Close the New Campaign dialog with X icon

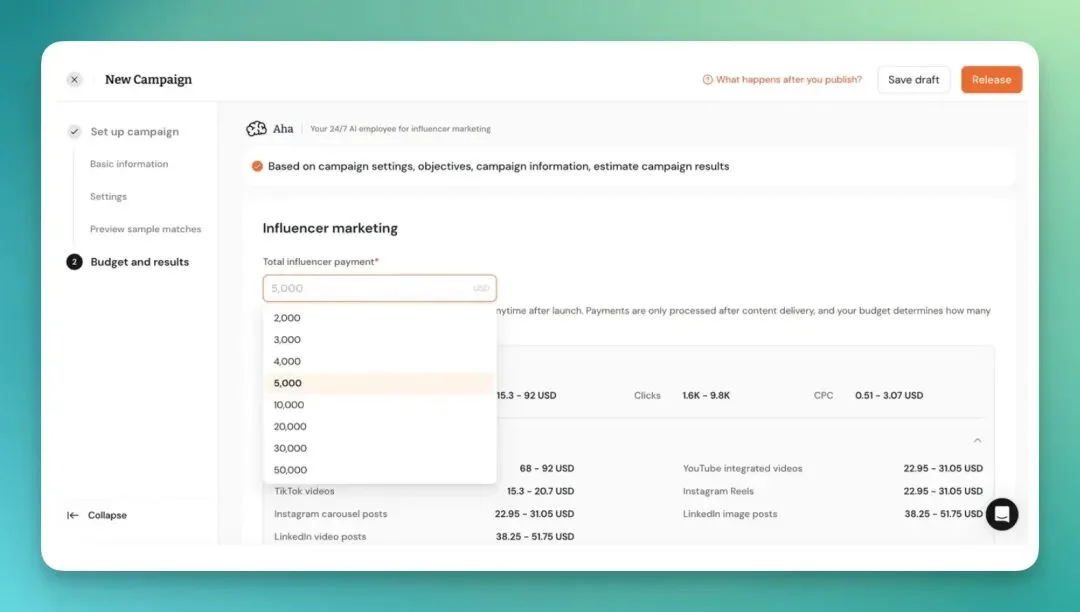75,80
